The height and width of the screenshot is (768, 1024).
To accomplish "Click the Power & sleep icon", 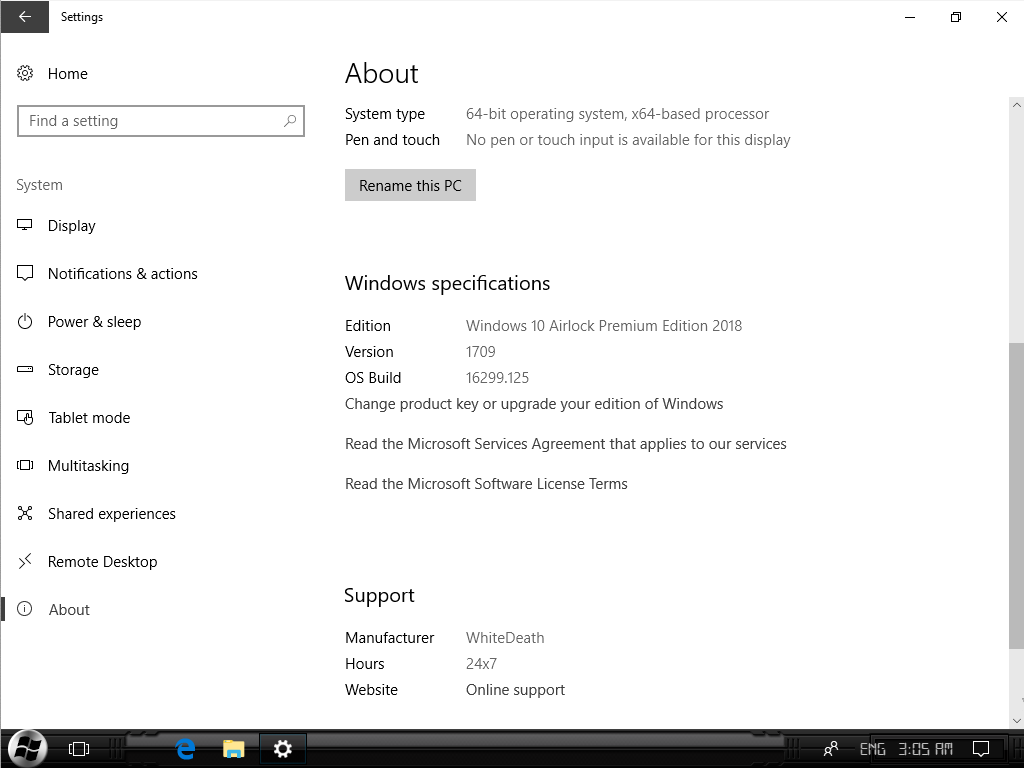I will [x=25, y=321].
